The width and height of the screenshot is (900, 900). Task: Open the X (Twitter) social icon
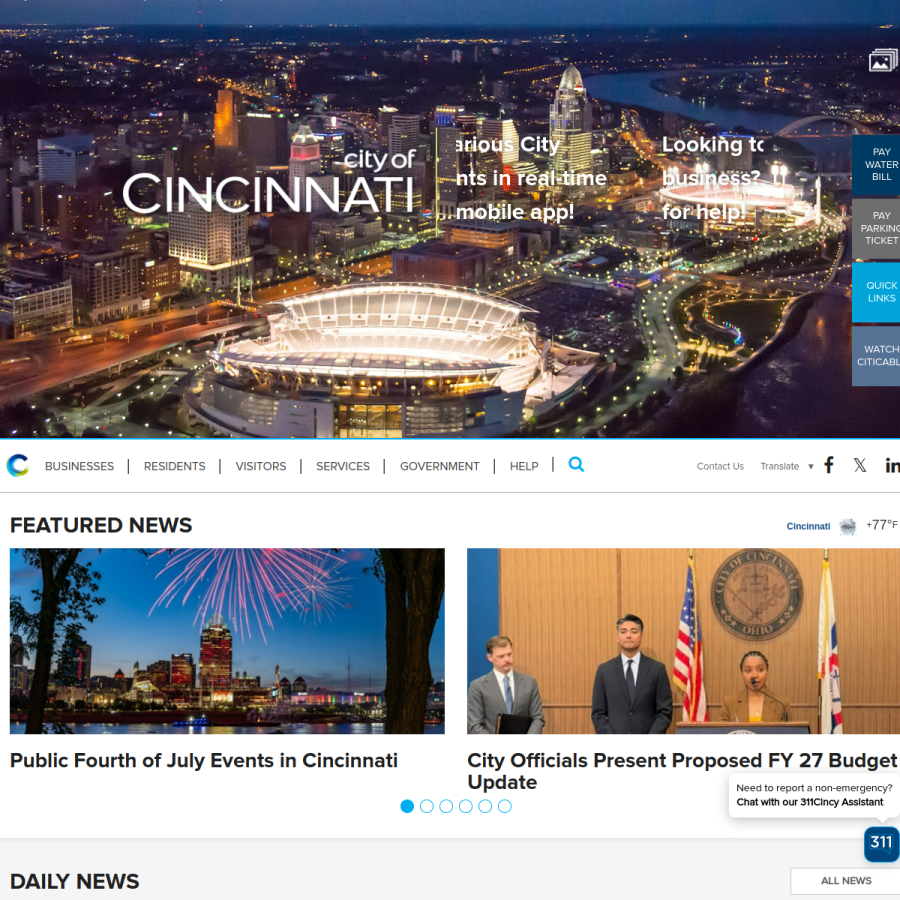click(860, 465)
